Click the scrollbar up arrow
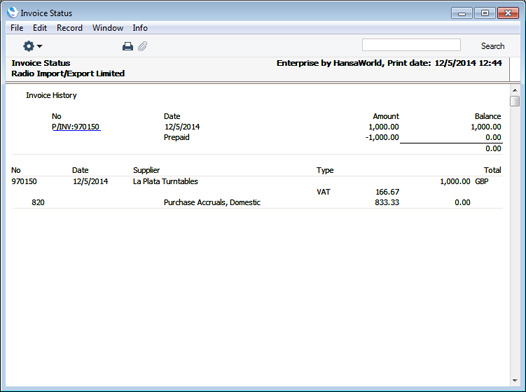 pos(515,90)
